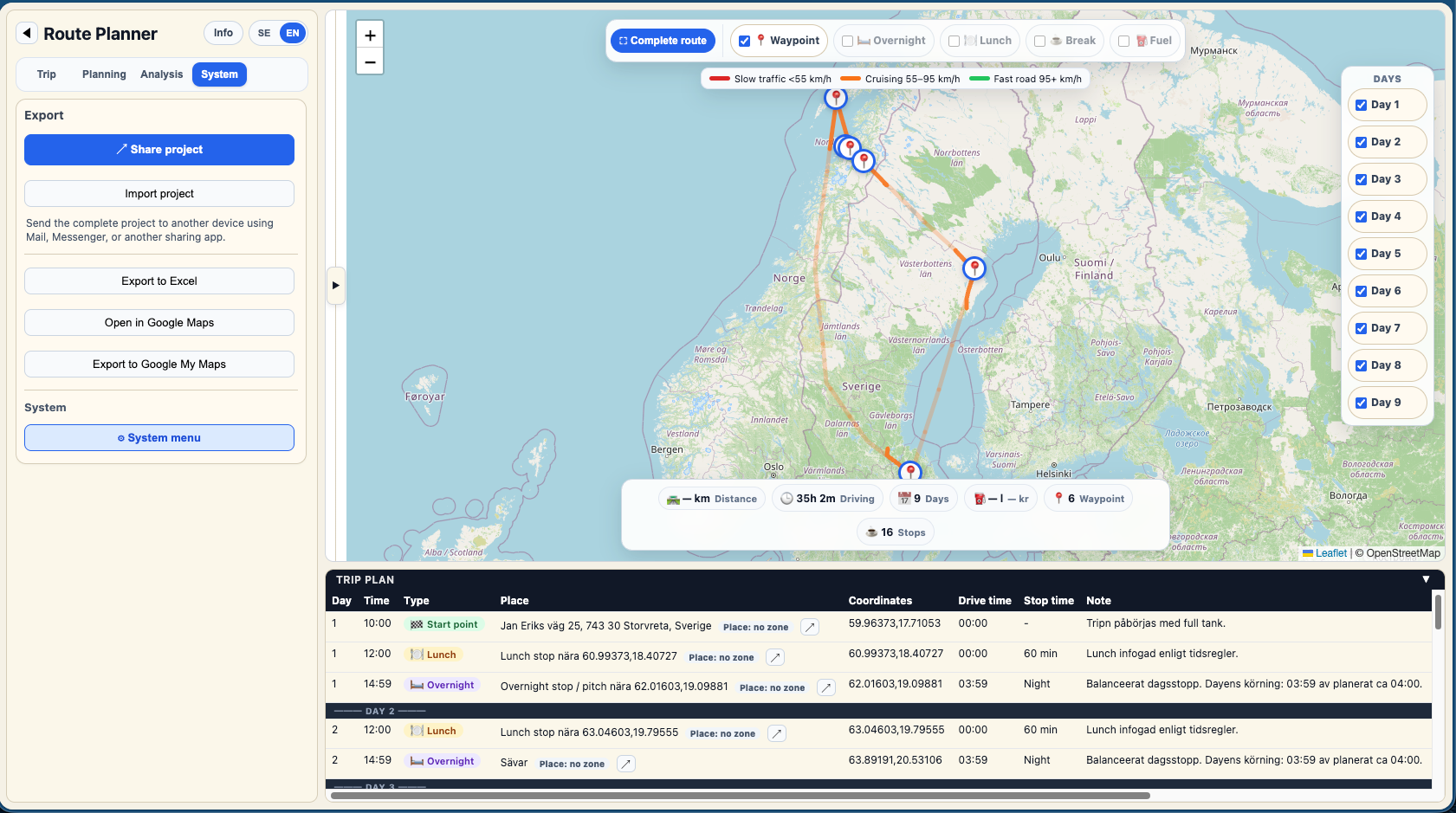Click the Sävar place name

coord(514,763)
